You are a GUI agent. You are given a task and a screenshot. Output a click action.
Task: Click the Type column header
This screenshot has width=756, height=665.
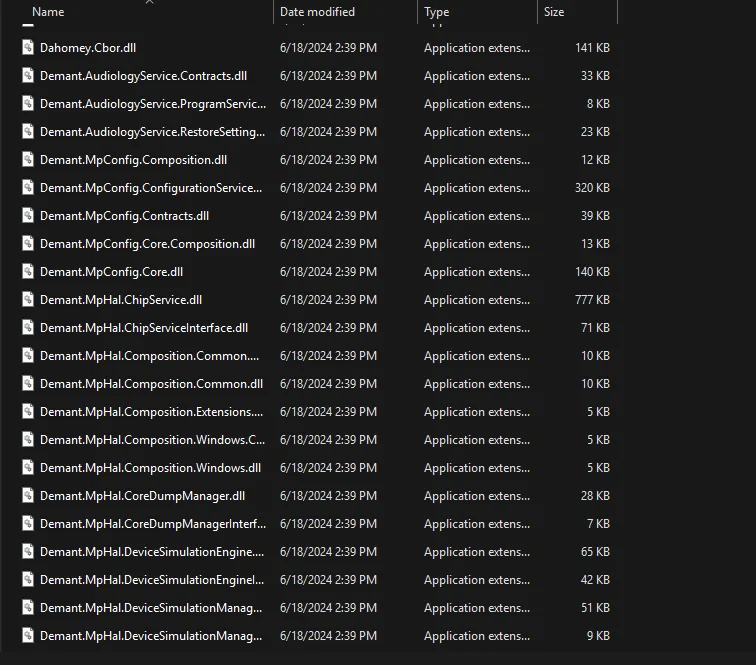(436, 12)
